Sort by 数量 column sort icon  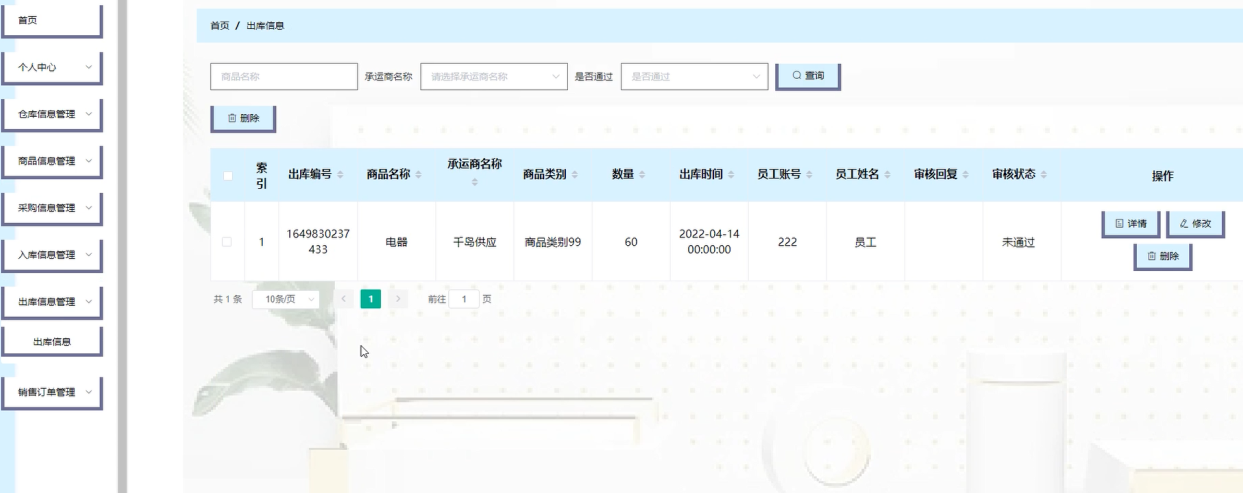pyautogui.click(x=641, y=175)
